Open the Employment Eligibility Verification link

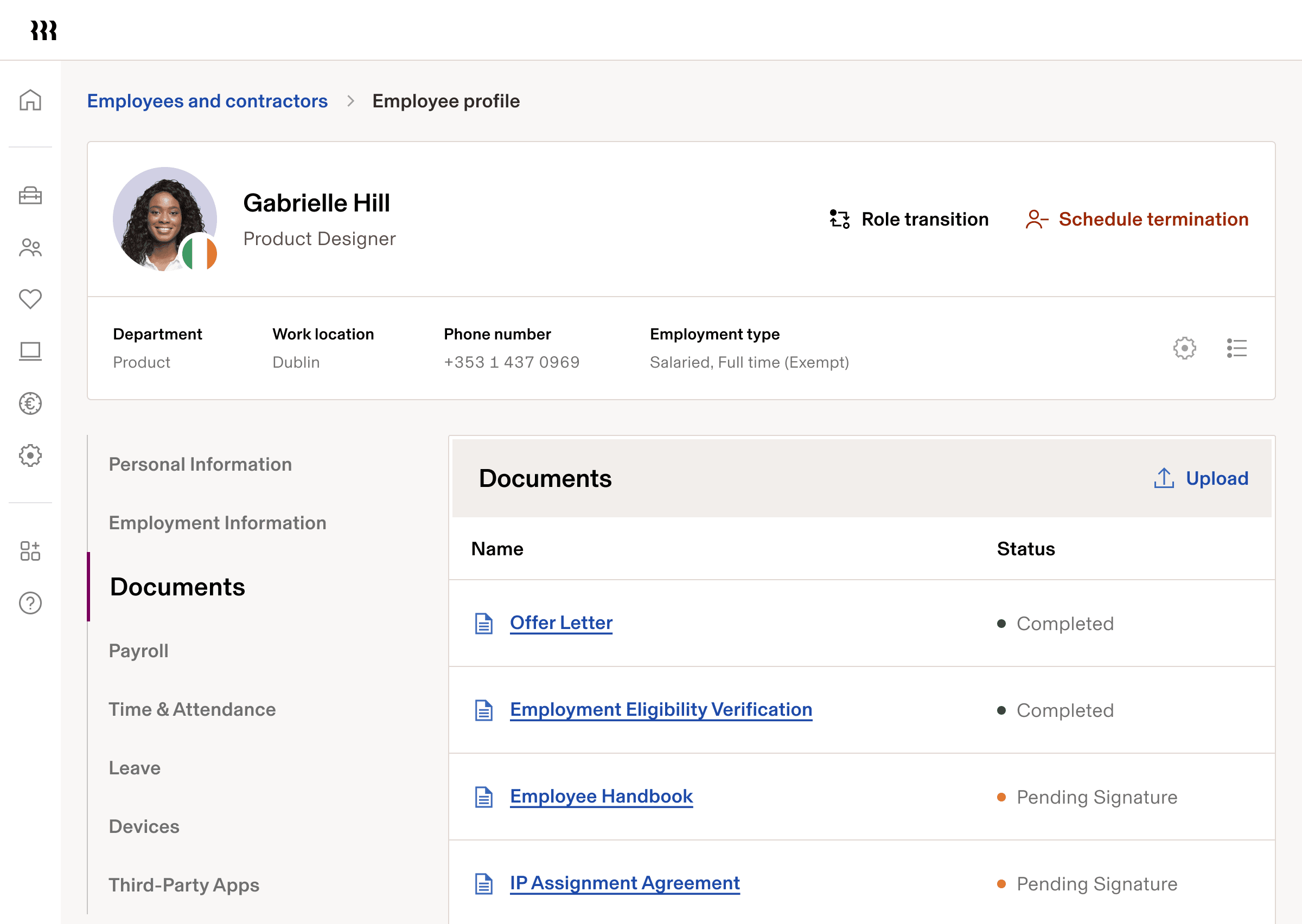click(661, 709)
